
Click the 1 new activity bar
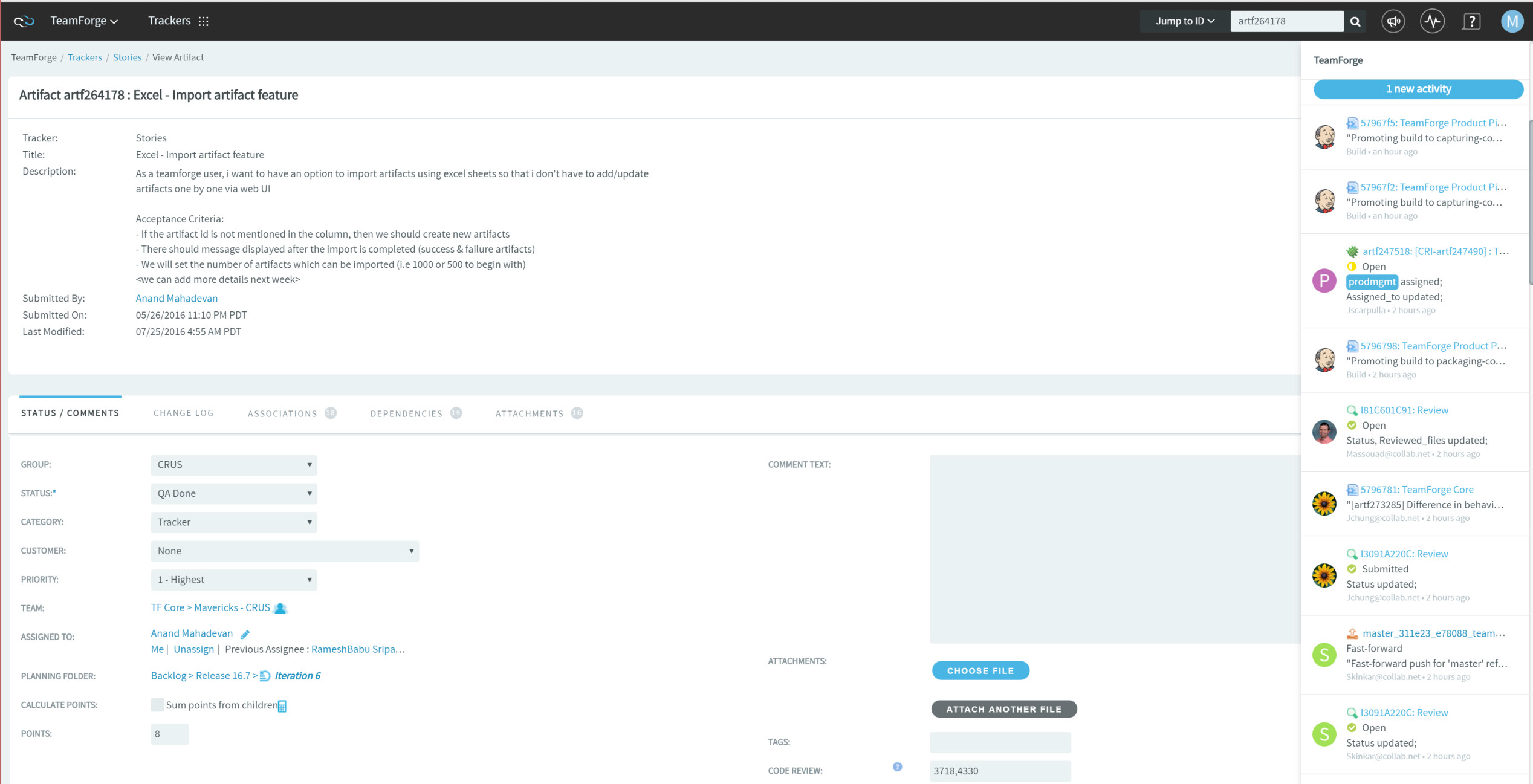1418,89
